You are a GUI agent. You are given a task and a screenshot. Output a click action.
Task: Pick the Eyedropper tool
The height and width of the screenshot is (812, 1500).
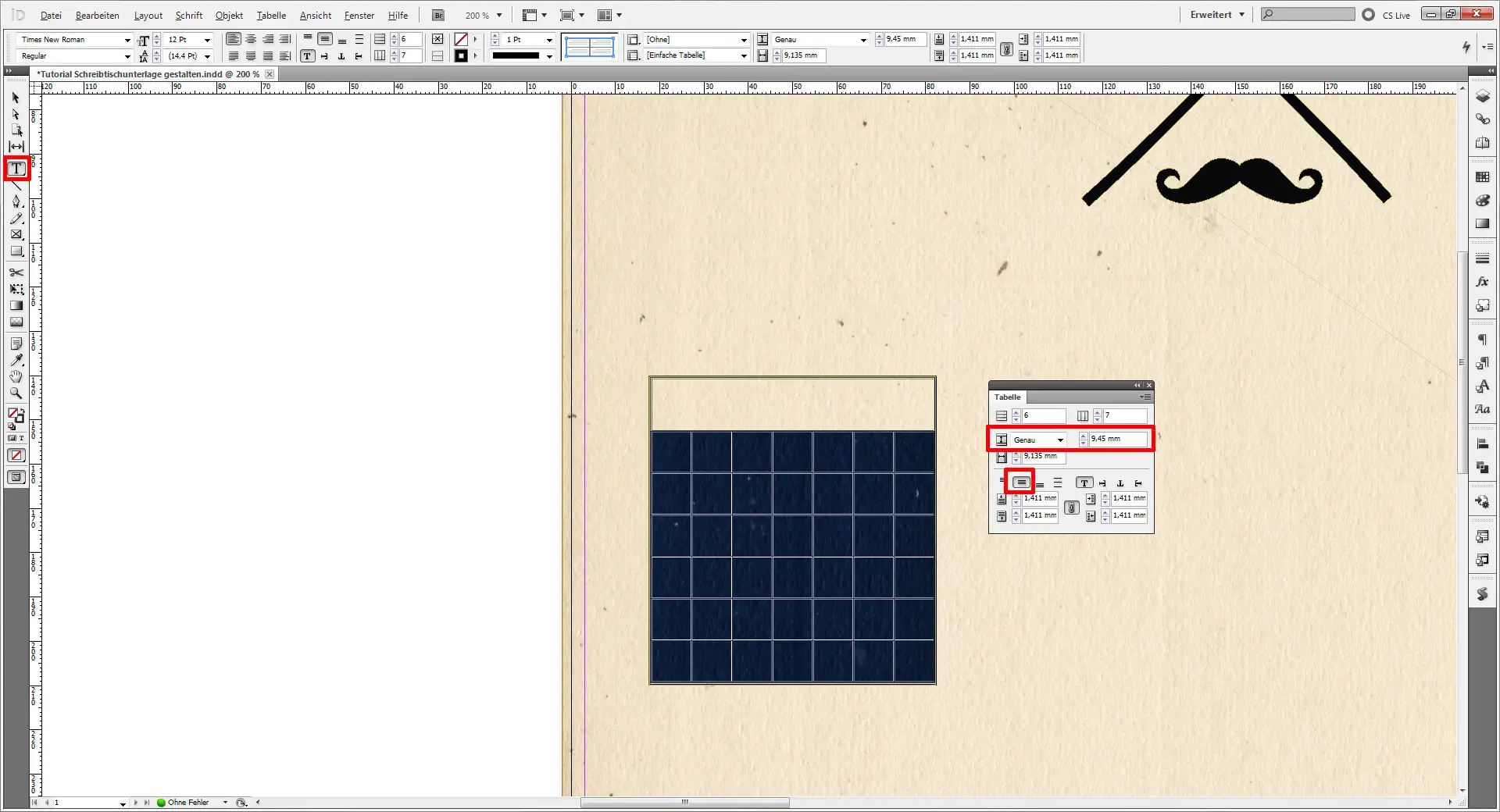(16, 360)
